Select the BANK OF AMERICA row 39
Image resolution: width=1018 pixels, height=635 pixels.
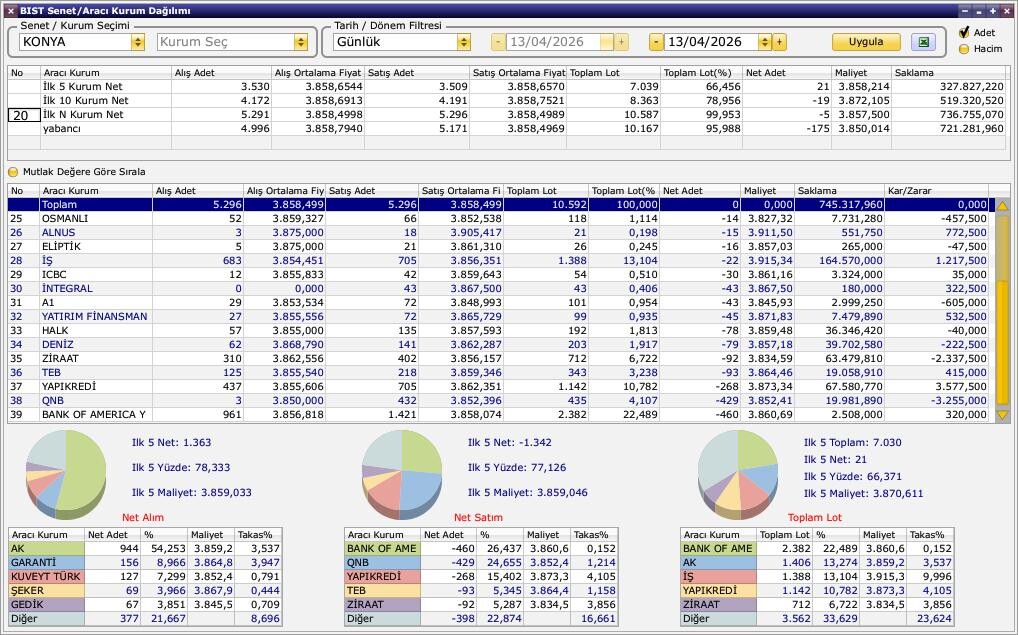click(94, 415)
